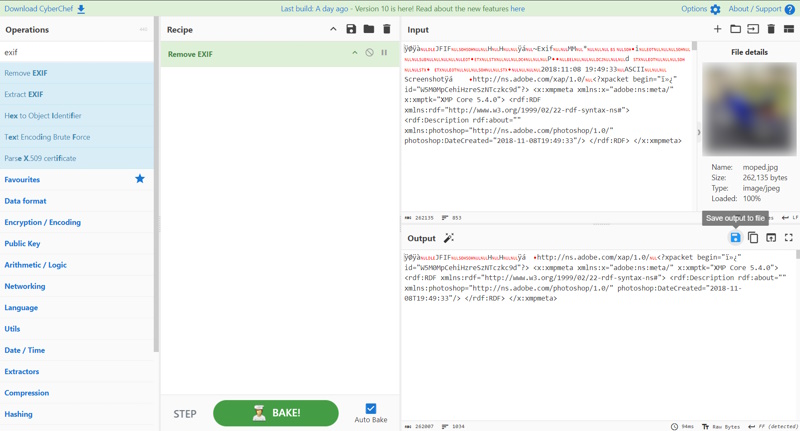The width and height of the screenshot is (800, 431).
Task: Click the file name moped.jpg
Action: tap(760, 167)
